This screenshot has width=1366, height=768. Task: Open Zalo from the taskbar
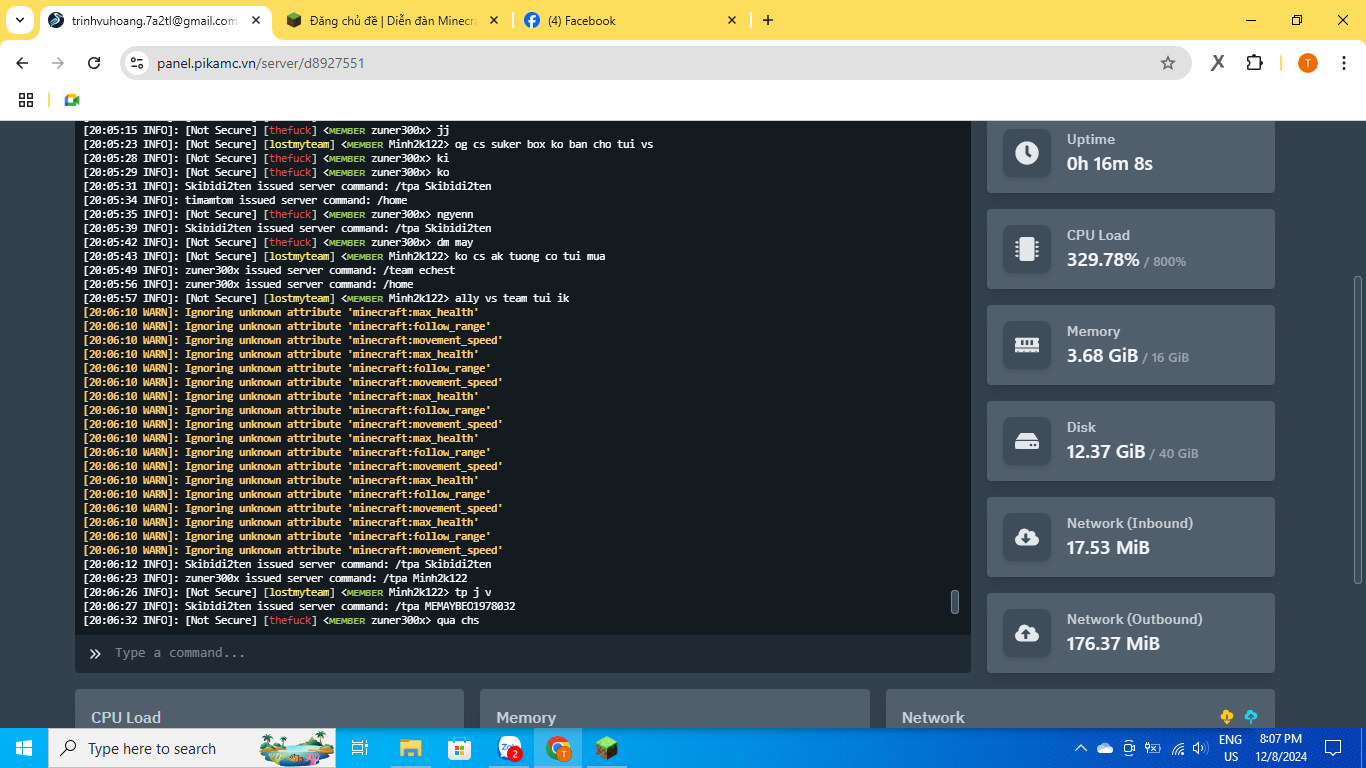(510, 748)
